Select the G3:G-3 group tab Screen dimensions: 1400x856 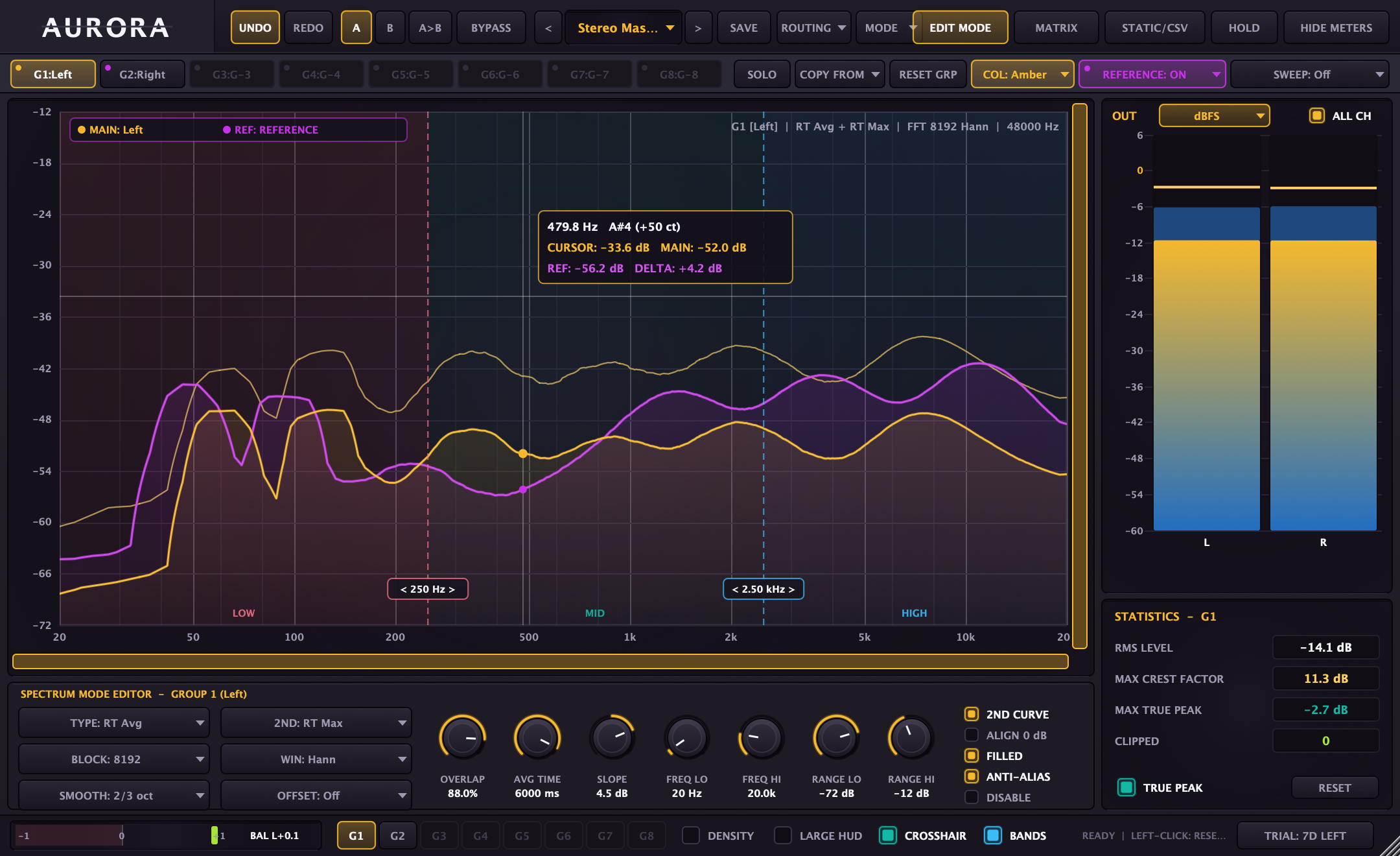pyautogui.click(x=232, y=75)
